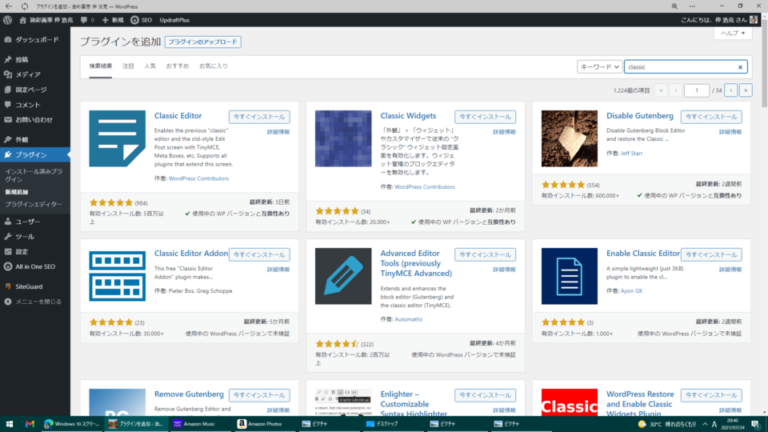Expand the Help dropdown (ヘルプ)
The image size is (768, 432).
click(x=733, y=33)
